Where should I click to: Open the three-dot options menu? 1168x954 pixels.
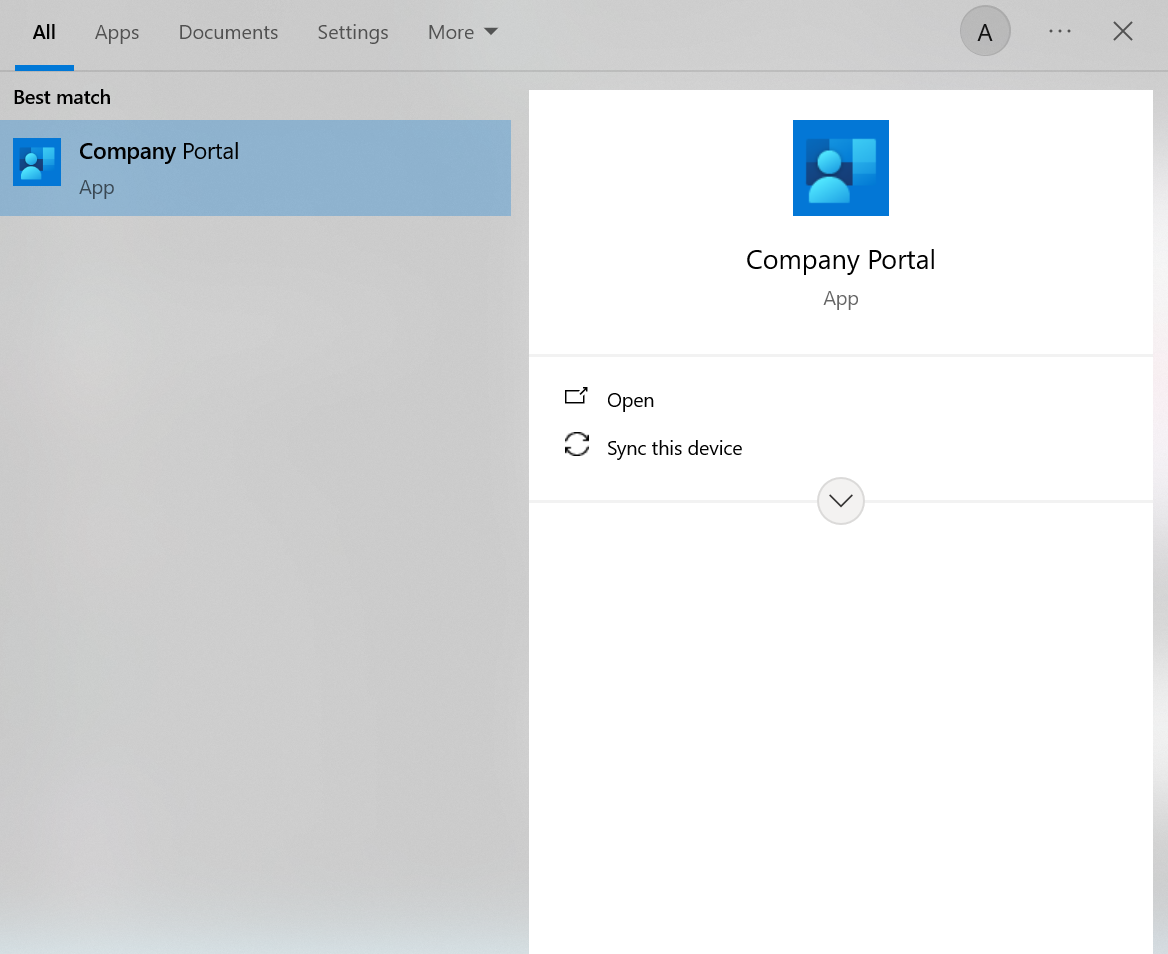tap(1059, 32)
